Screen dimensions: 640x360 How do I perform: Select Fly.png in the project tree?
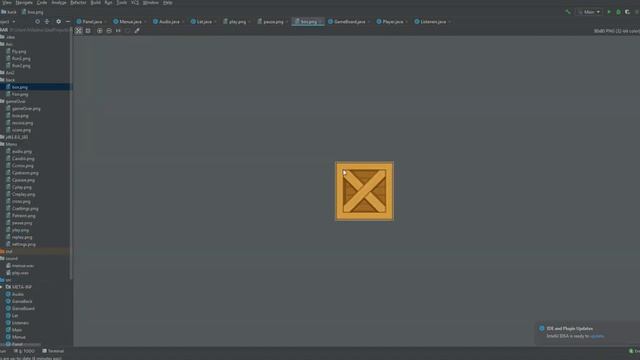(x=19, y=51)
